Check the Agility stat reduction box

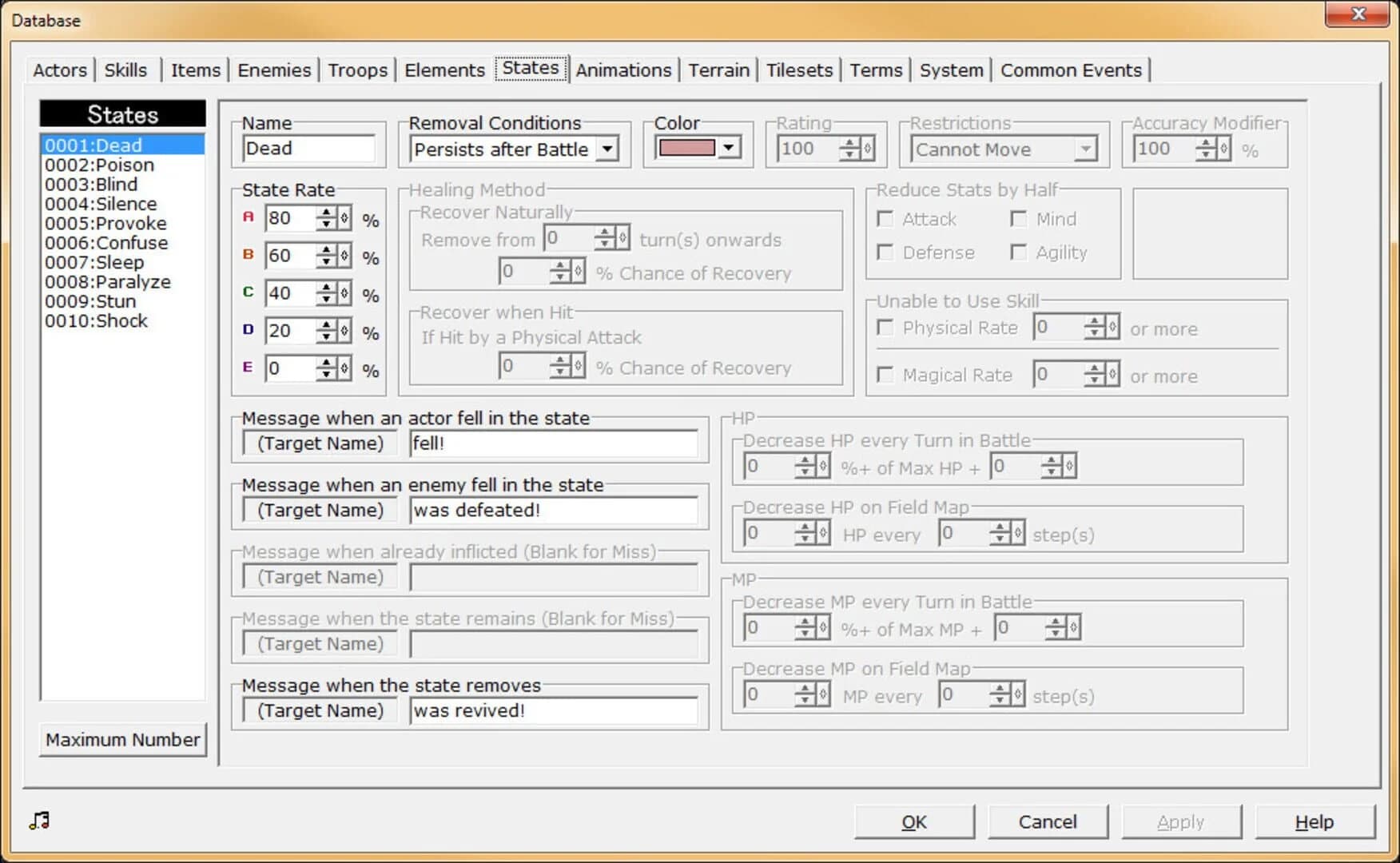pos(1019,253)
